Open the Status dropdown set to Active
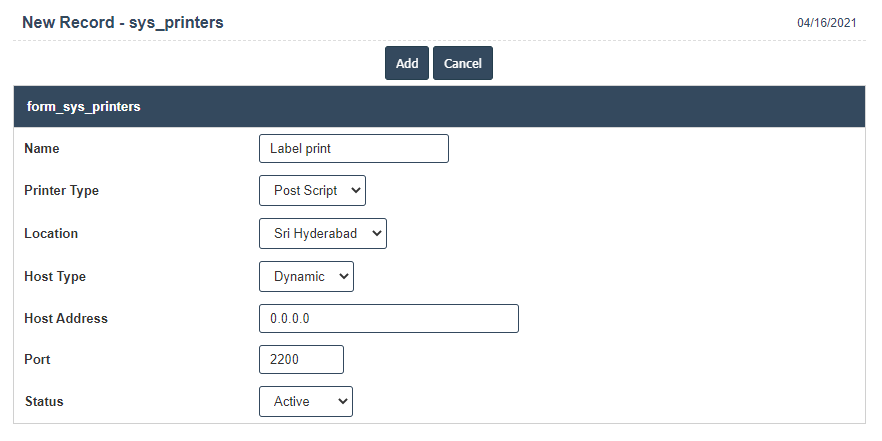882x441 pixels. [305, 402]
